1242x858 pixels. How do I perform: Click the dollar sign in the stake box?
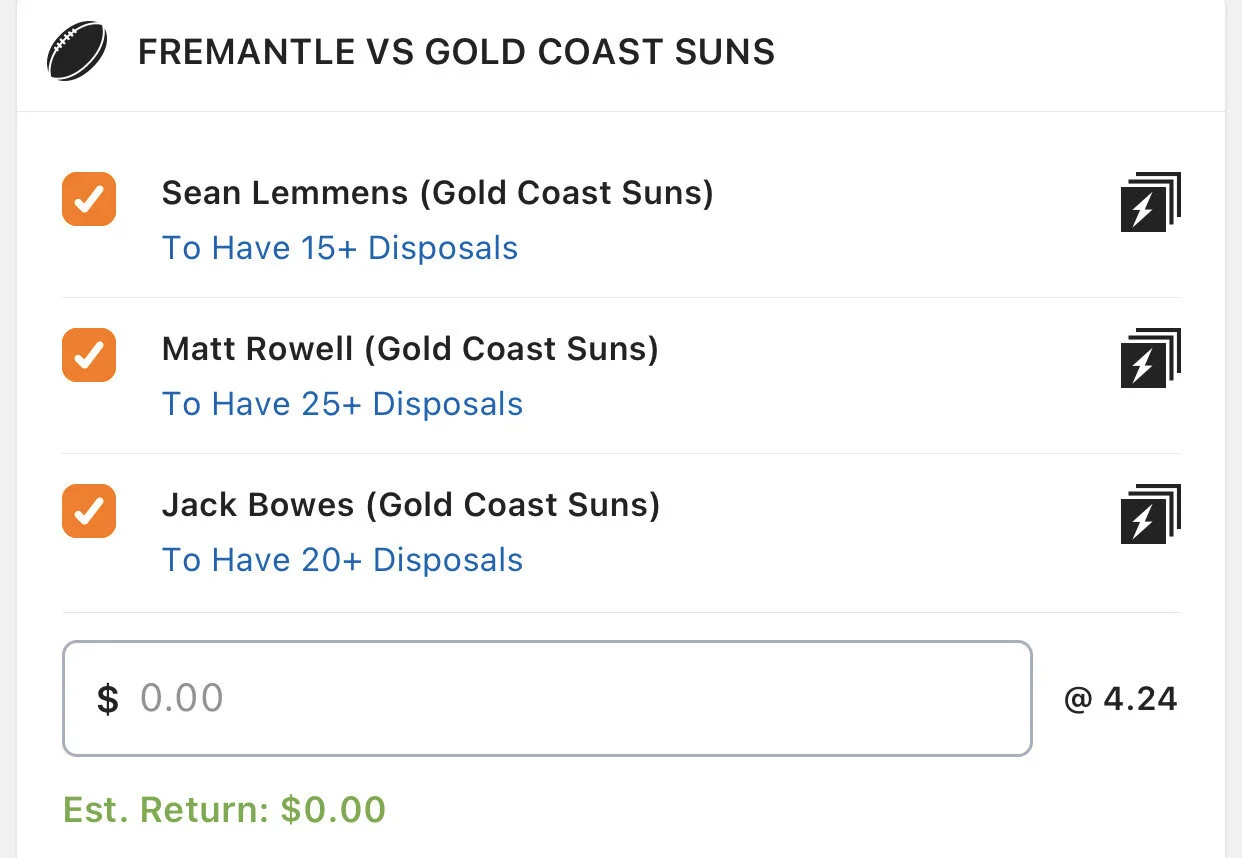(107, 699)
